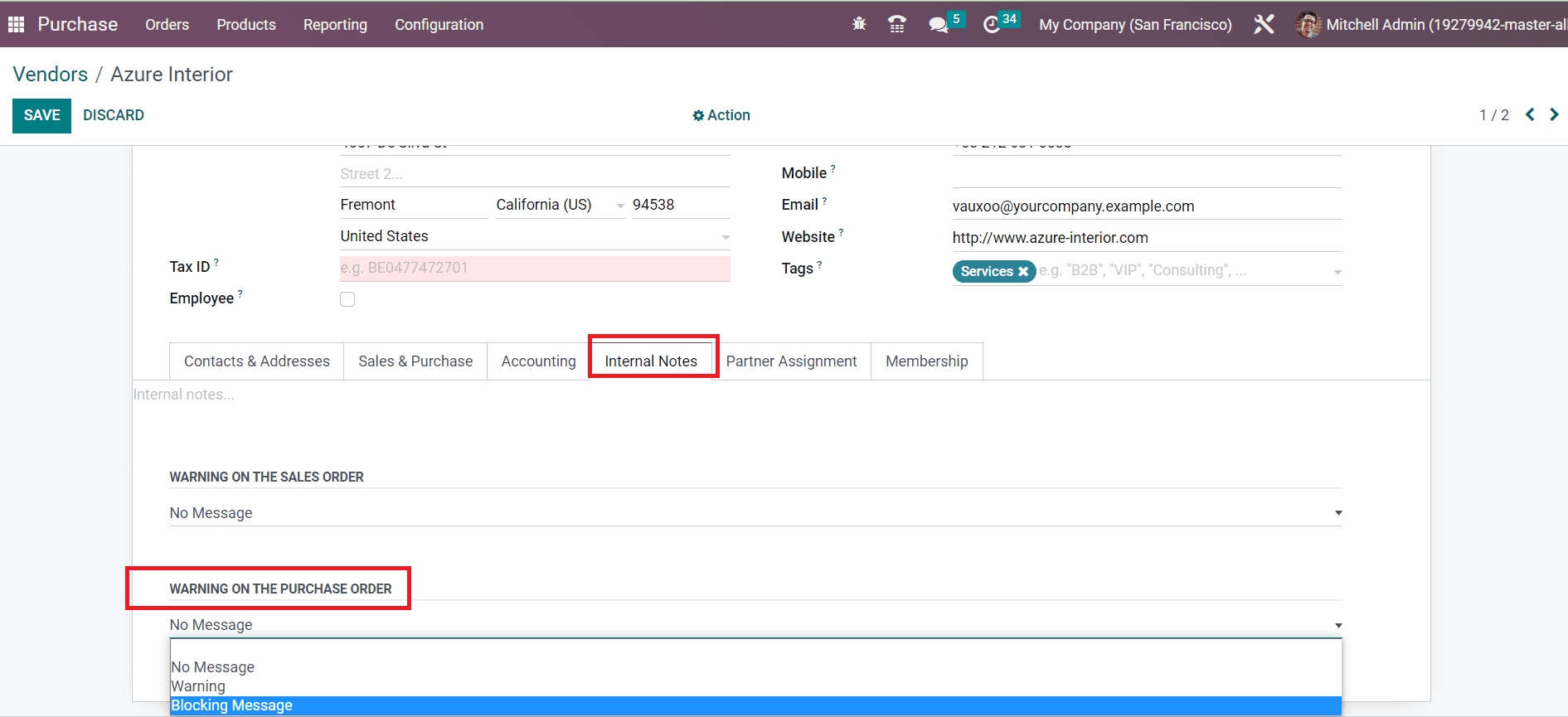Click the DISCARD button
The image size is (1568, 717).
tap(114, 115)
